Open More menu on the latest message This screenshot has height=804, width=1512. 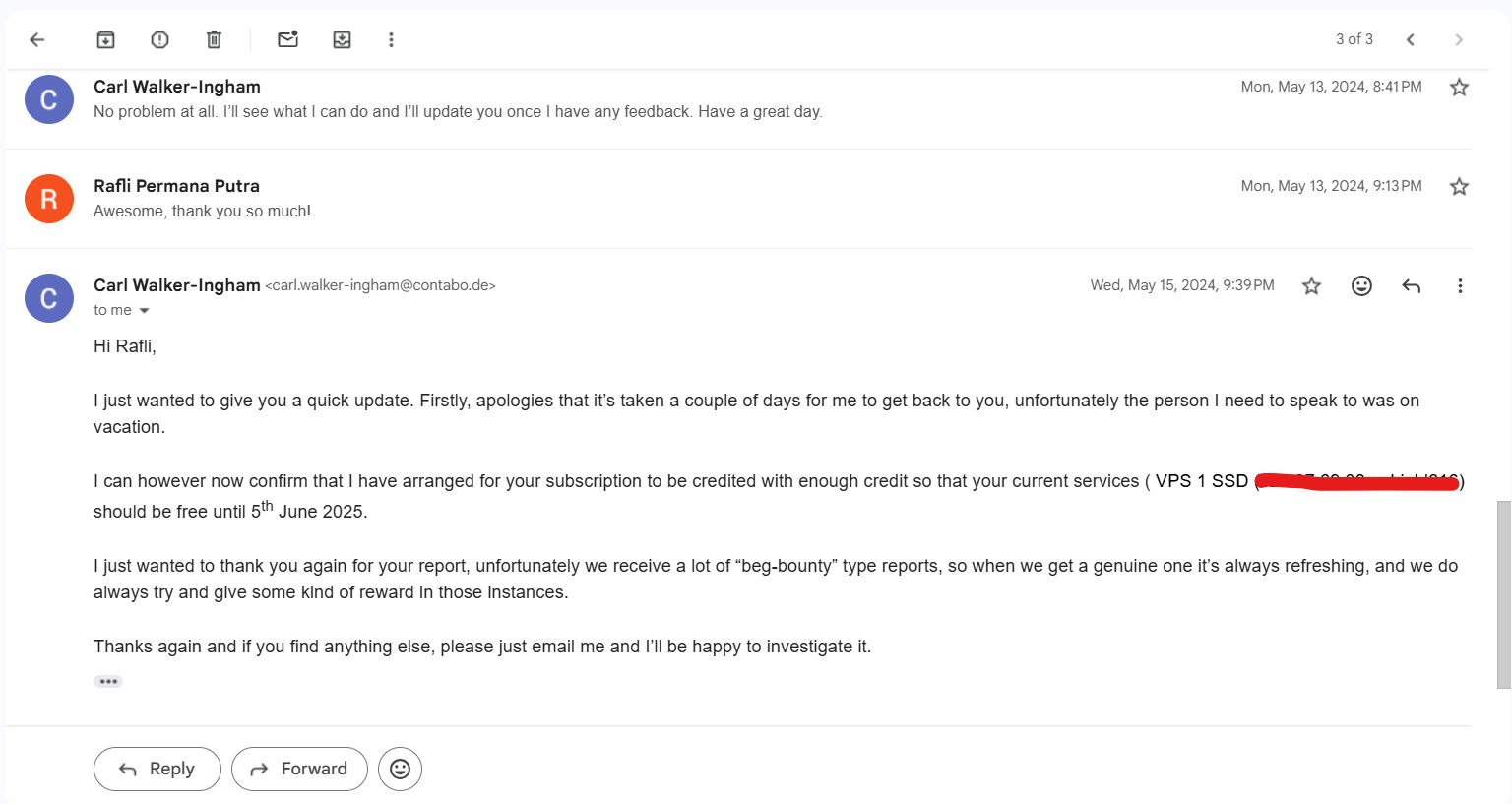1460,286
